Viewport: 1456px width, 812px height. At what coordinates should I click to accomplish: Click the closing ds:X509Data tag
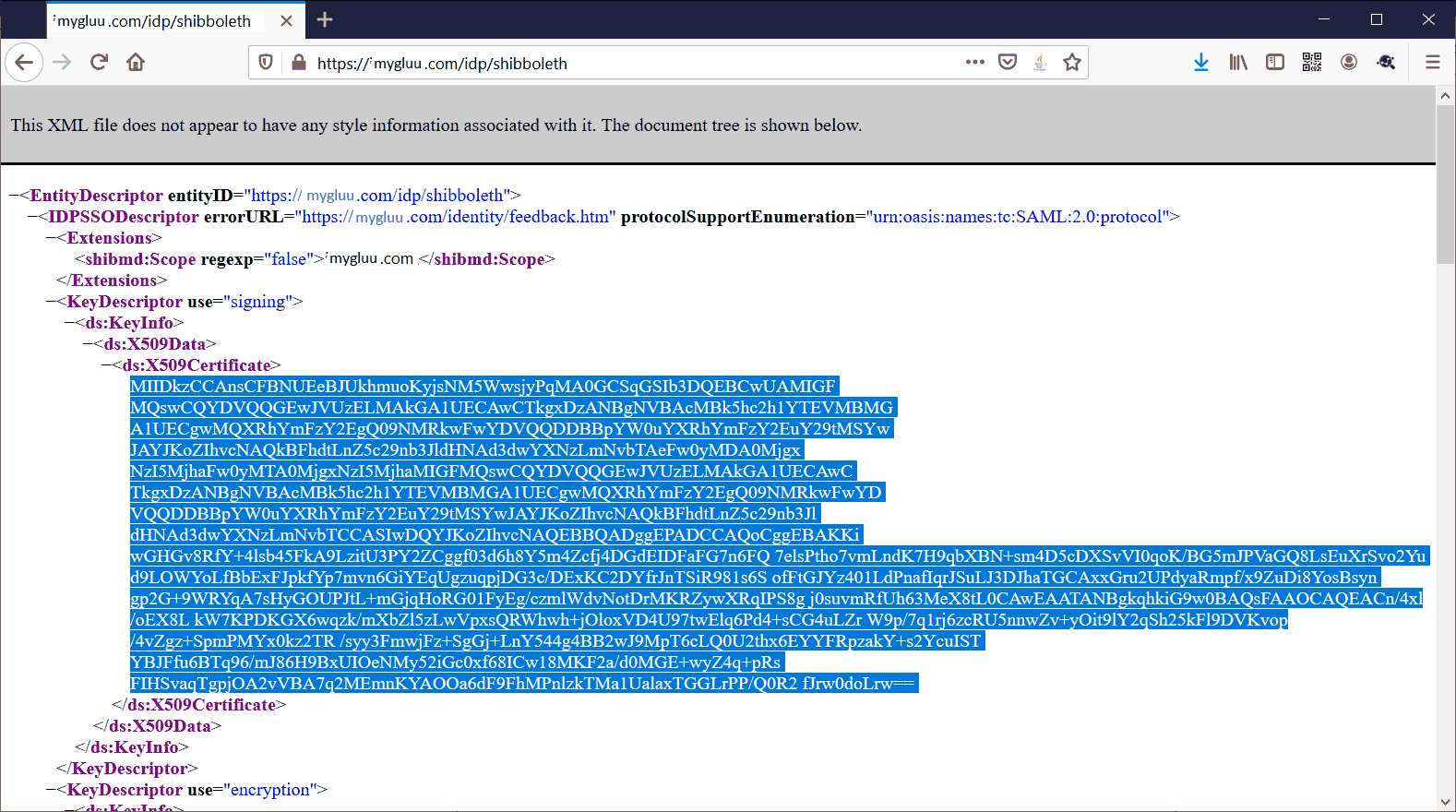pos(158,726)
